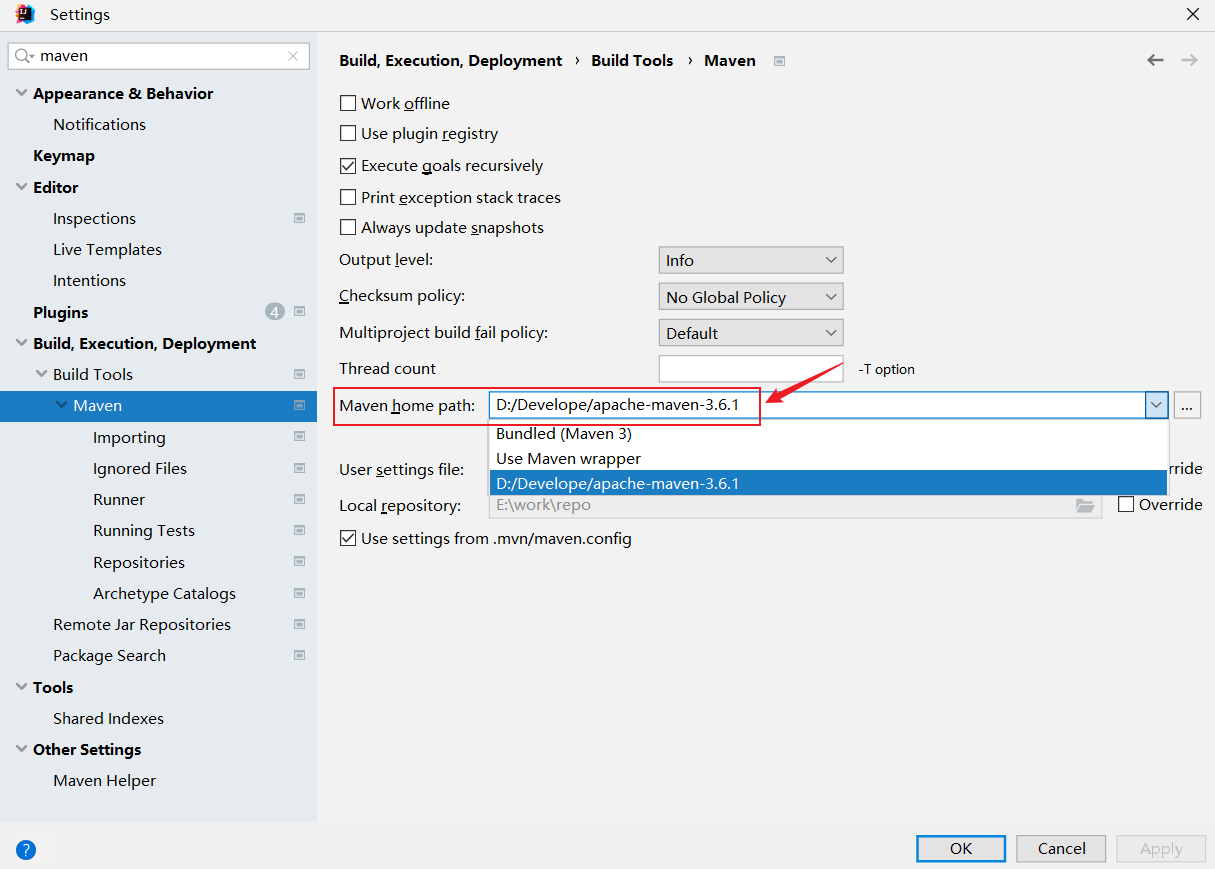Open Live Templates settings

107,249
